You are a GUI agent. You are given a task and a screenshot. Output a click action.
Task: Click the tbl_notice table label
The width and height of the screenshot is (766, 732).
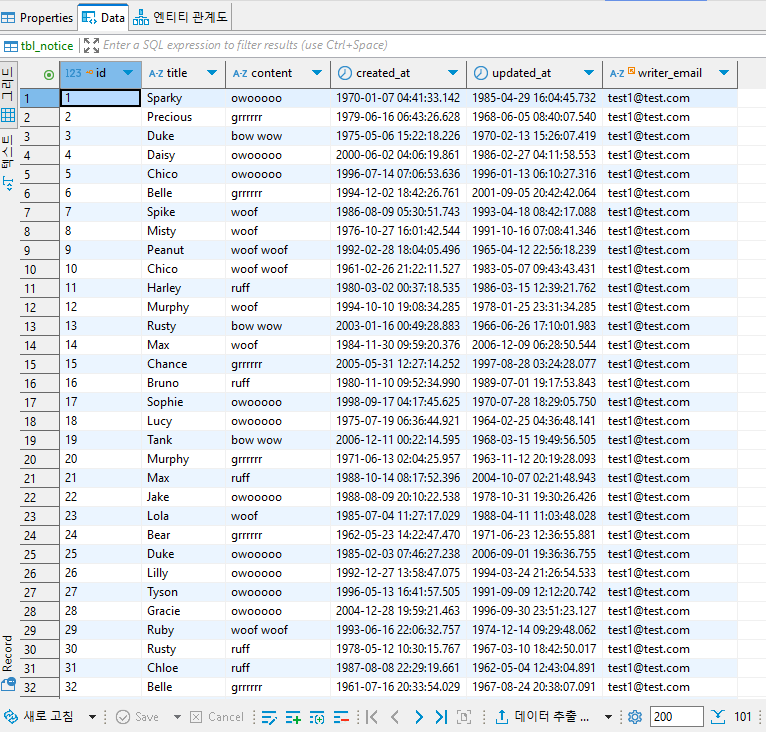(x=47, y=46)
